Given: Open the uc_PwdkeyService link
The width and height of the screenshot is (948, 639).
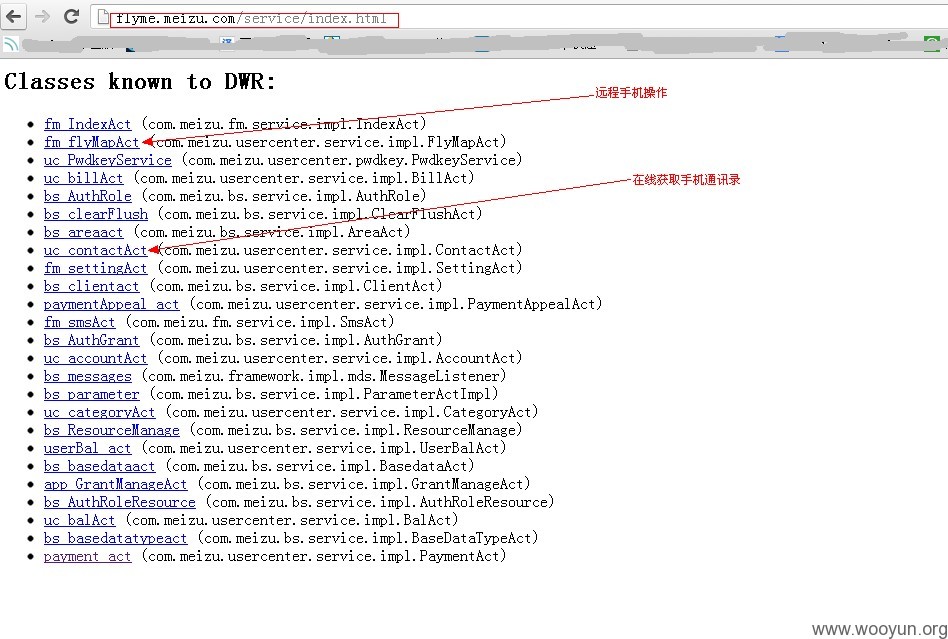Looking at the screenshot, I should 108,161.
